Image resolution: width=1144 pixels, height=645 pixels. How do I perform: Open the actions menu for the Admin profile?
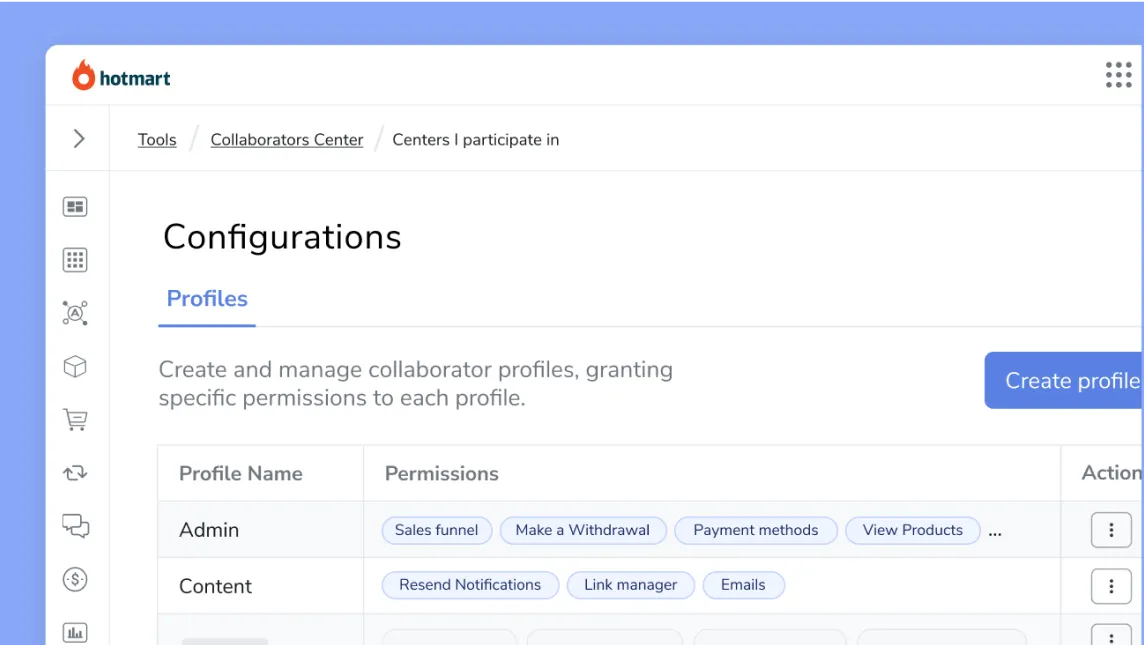[x=1112, y=530]
